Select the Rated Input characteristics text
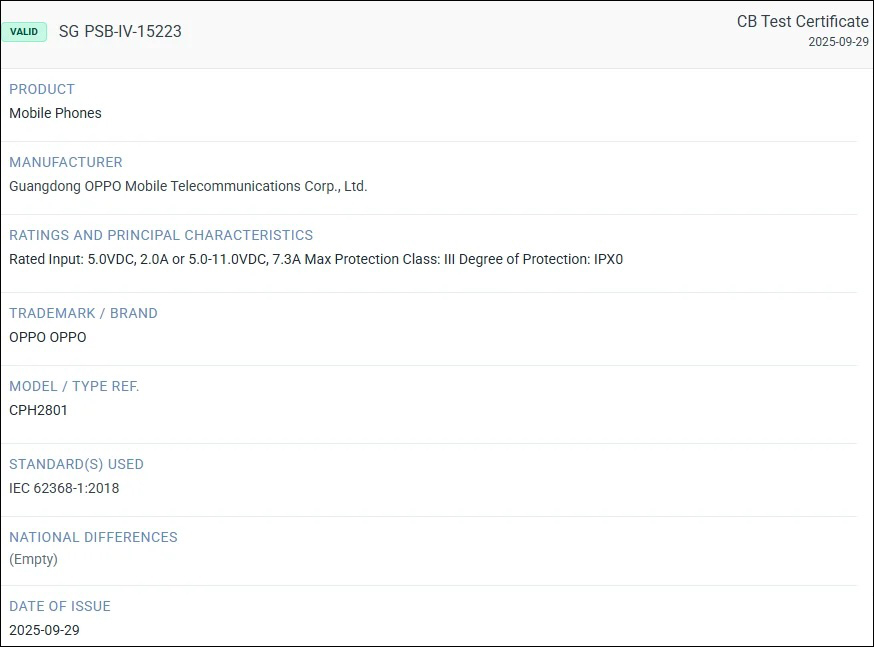The image size is (874, 647). [316, 259]
